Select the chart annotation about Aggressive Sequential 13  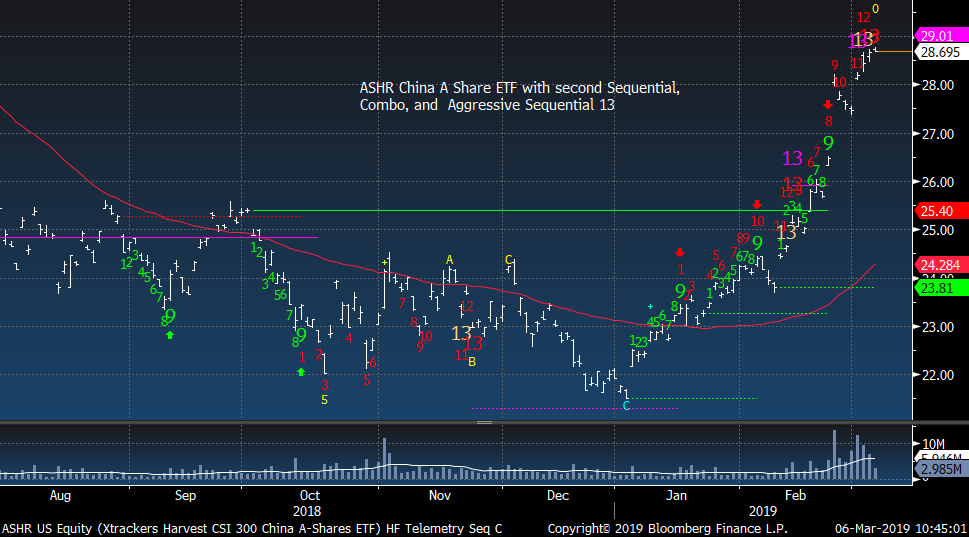coord(520,96)
